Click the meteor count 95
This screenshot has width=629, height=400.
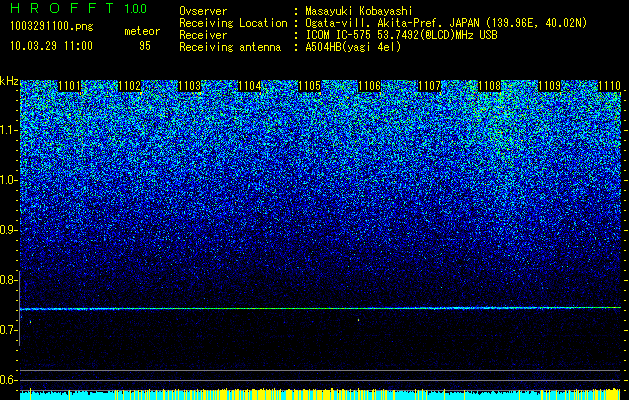[x=145, y=46]
